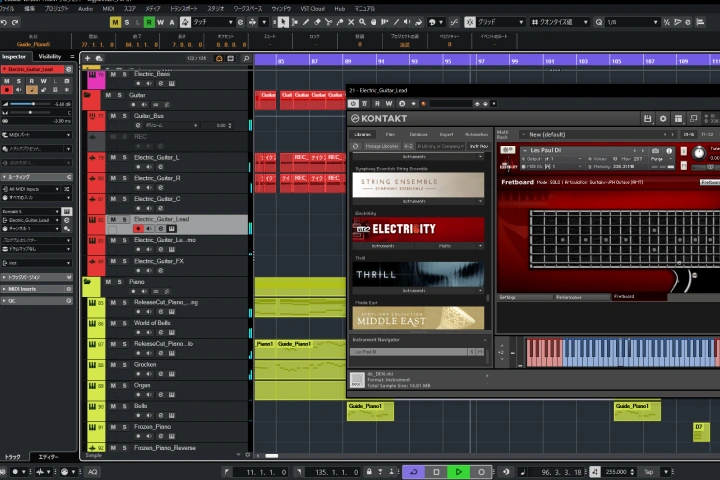Viewport: 720px width, 480px height.
Task: Click the Manage Libraries button
Action: pos(382,146)
